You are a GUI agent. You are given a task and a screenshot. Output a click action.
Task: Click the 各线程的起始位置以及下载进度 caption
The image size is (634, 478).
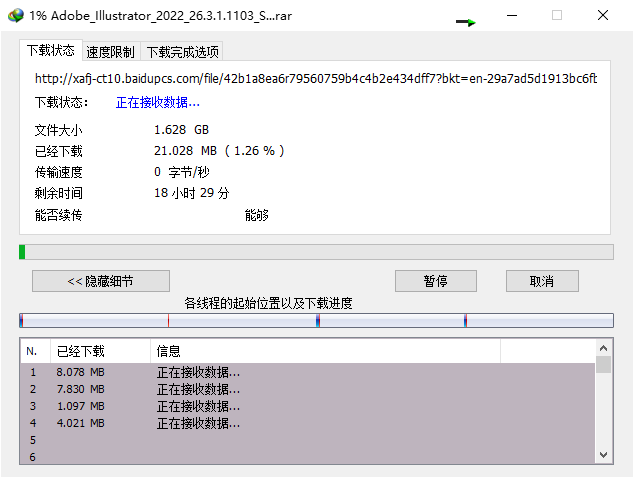(x=268, y=303)
